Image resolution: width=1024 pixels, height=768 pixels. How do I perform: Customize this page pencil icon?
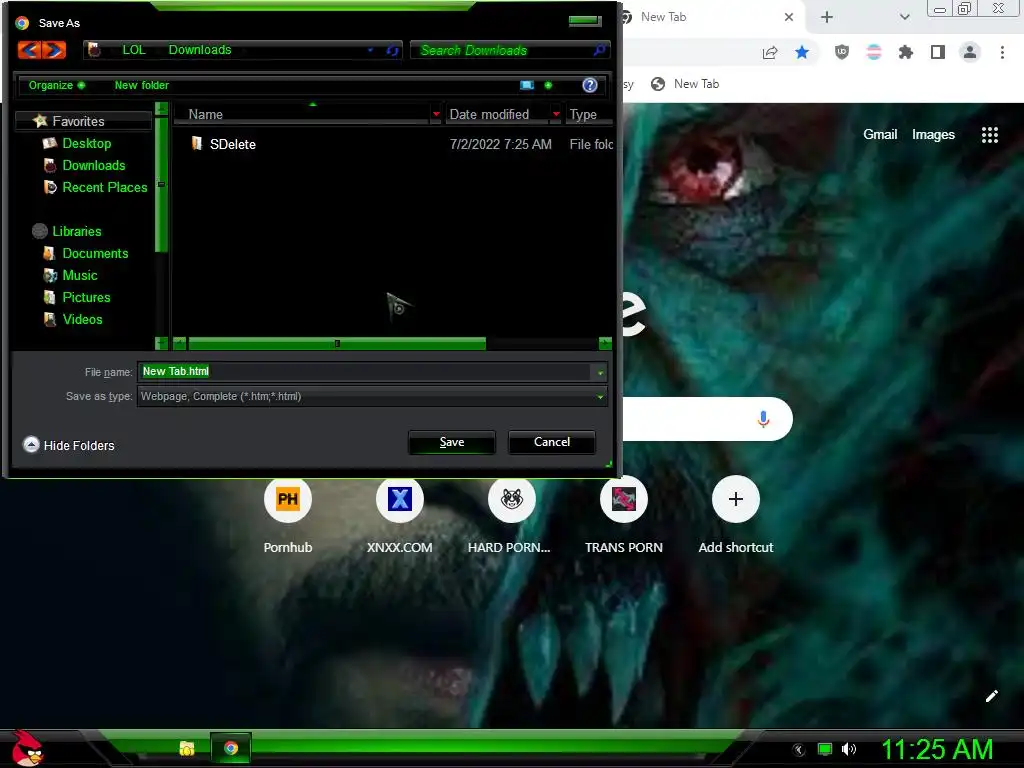[x=991, y=696]
